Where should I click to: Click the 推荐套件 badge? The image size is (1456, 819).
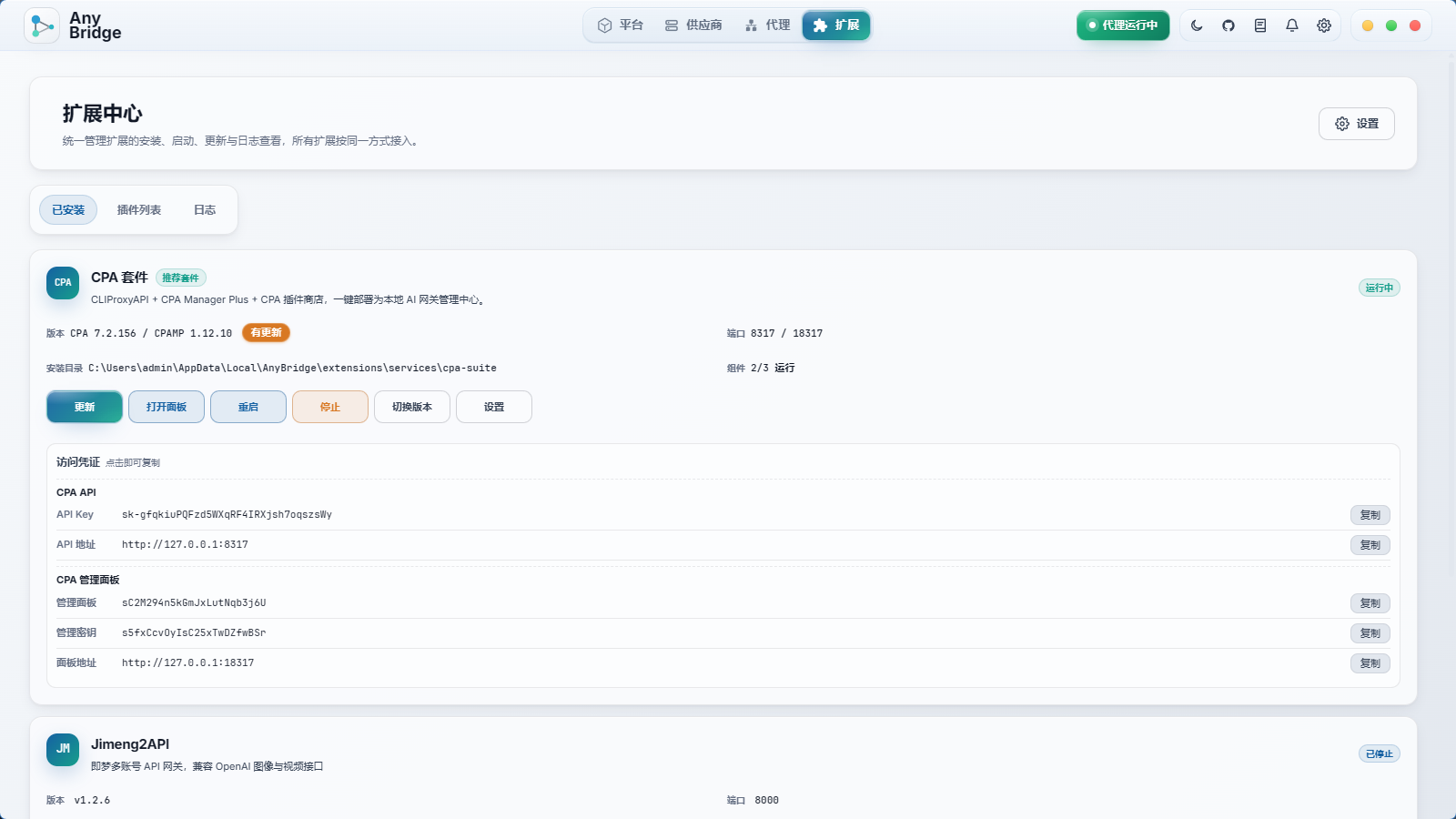click(x=181, y=278)
